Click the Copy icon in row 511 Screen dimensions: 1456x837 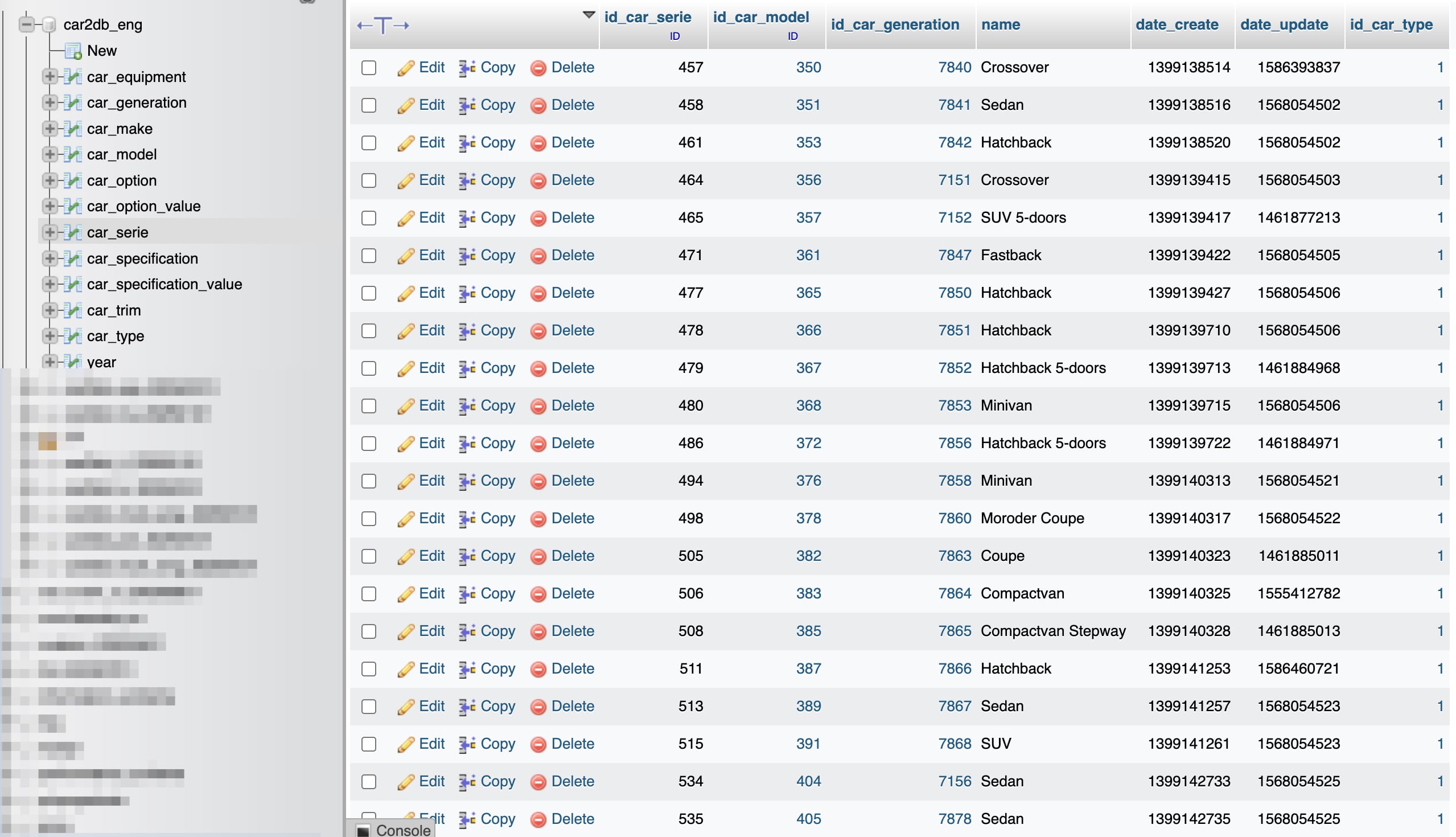pos(467,668)
